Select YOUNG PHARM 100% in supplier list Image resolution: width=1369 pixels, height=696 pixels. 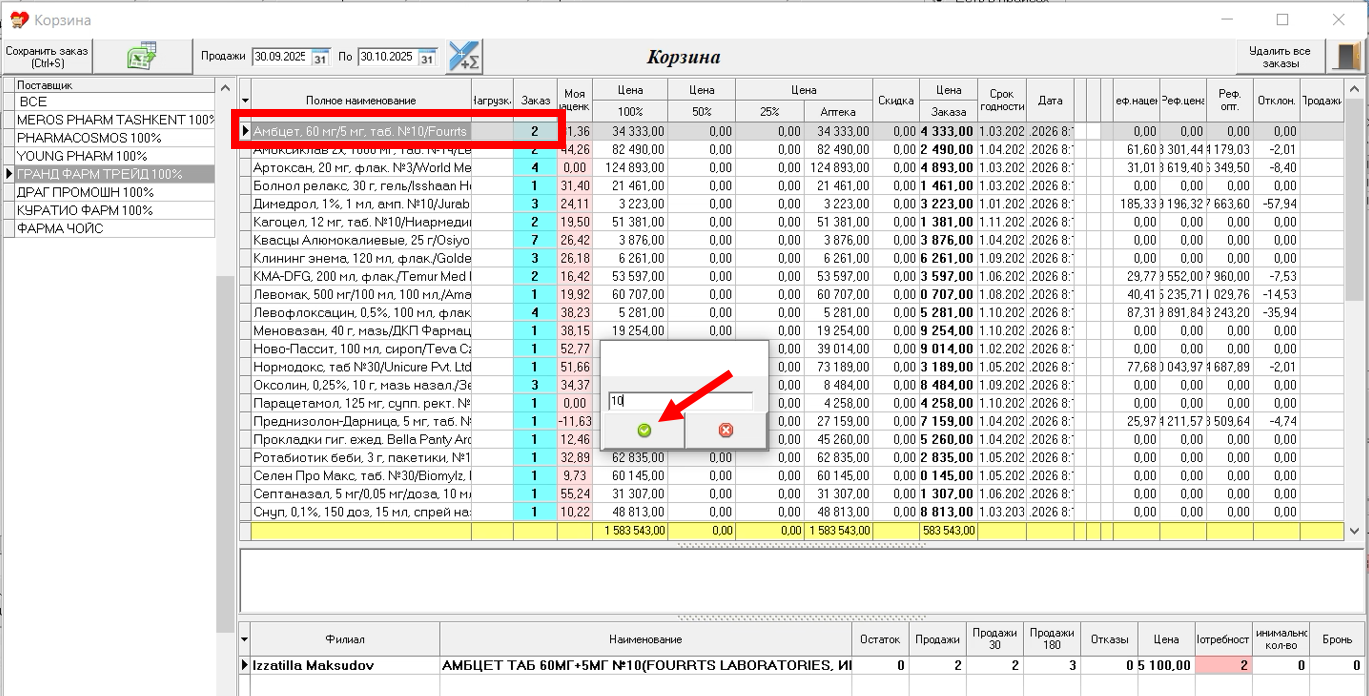[x=82, y=156]
